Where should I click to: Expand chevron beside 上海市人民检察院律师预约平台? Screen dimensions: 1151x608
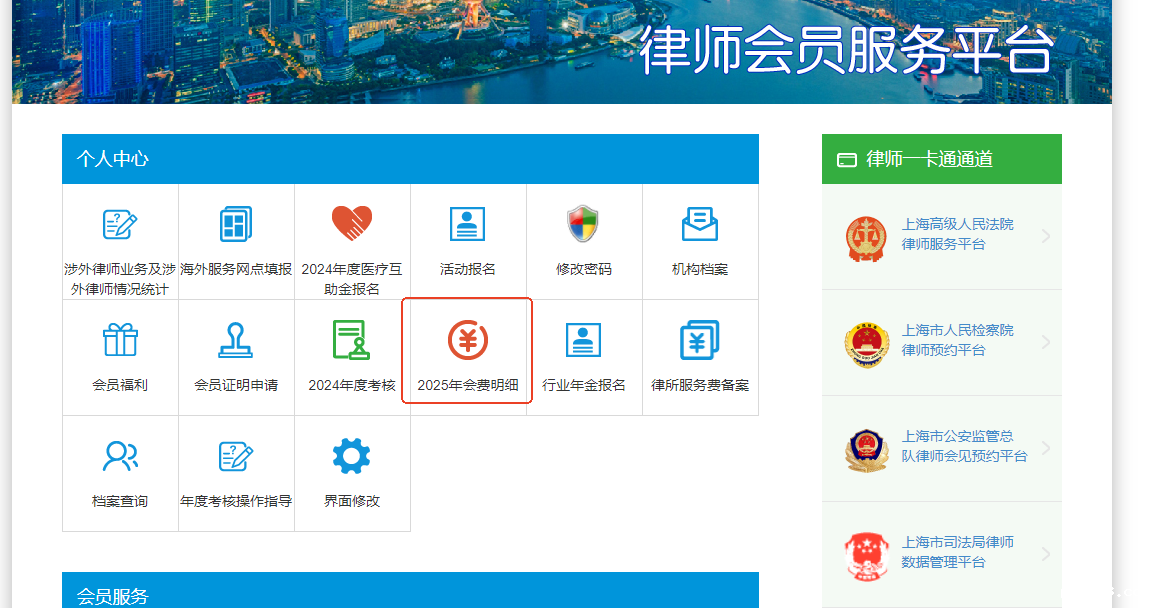pyautogui.click(x=1046, y=342)
